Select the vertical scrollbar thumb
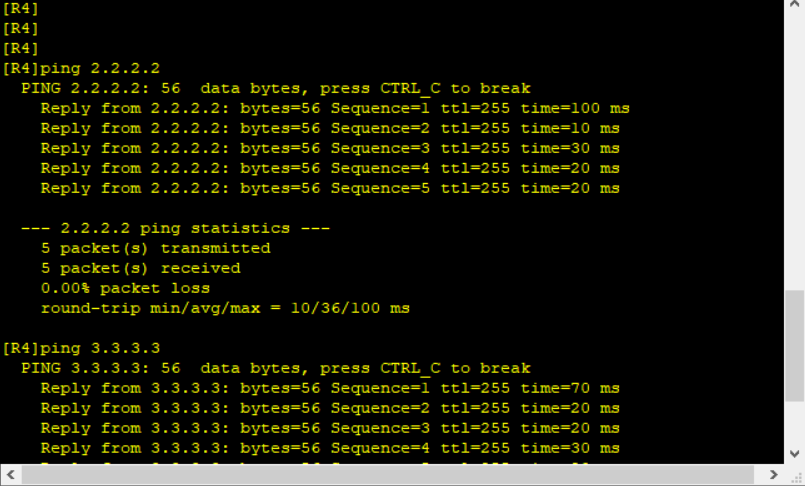 click(794, 346)
